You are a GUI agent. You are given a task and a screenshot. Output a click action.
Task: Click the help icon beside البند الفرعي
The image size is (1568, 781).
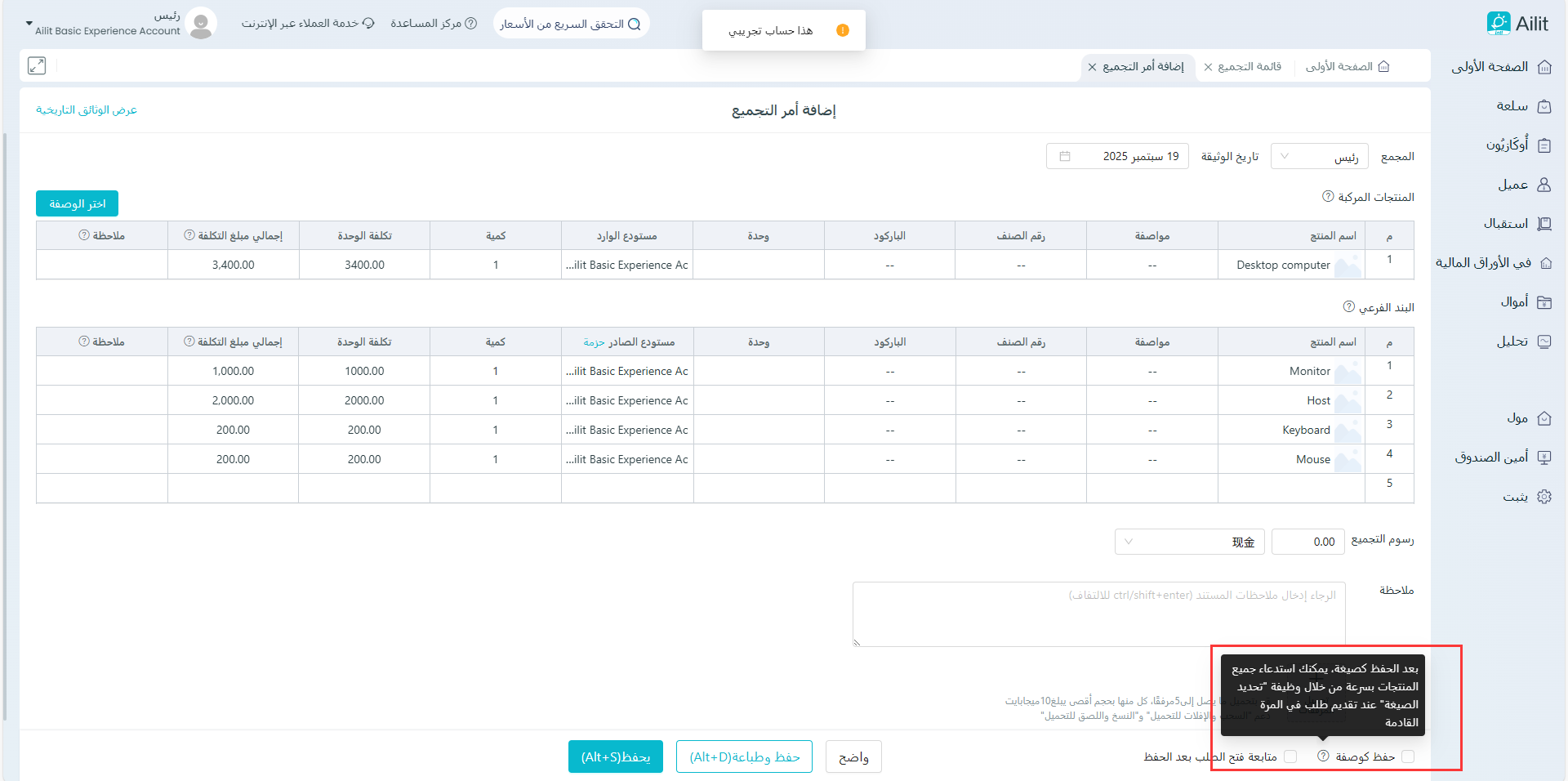click(1349, 306)
